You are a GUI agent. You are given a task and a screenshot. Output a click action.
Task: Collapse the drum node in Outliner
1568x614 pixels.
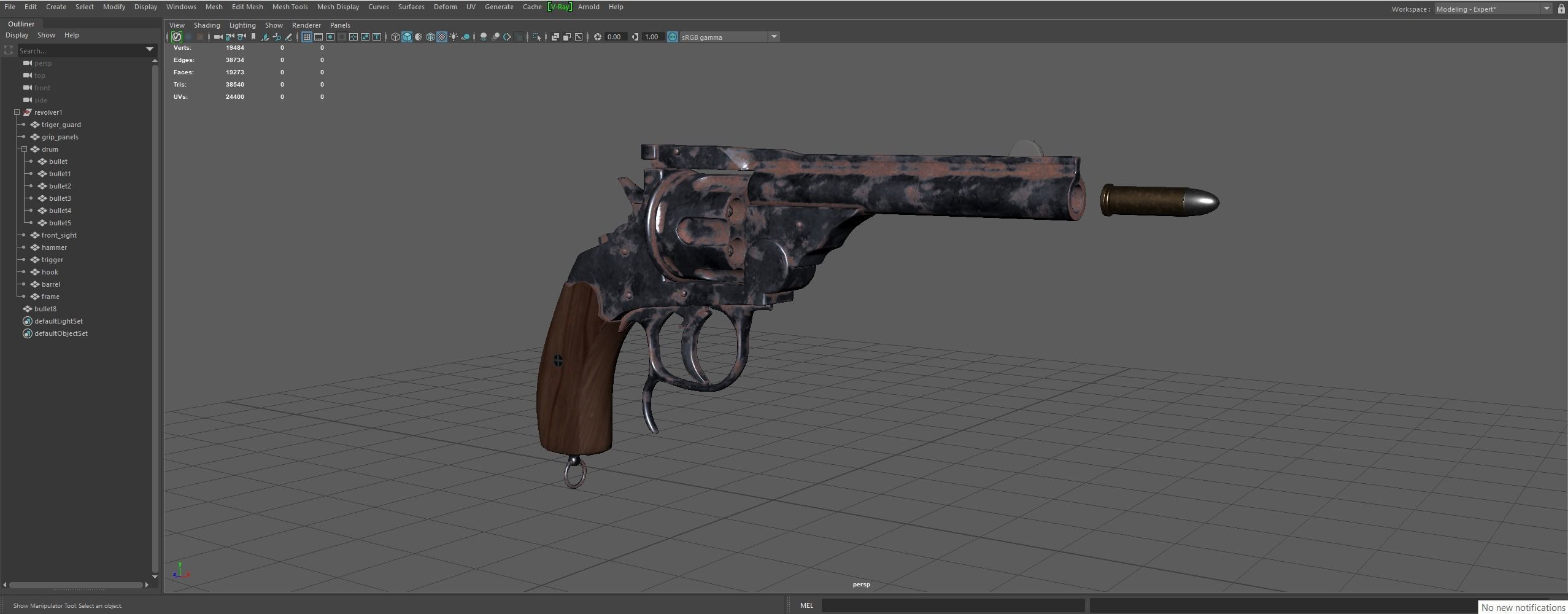25,149
